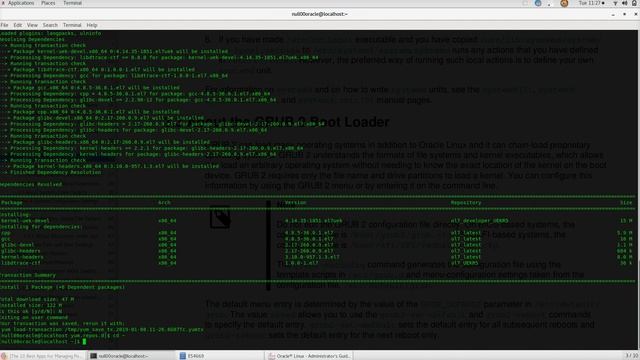This screenshot has width=640, height=360.
Task: Close the terminal window
Action: point(636,14)
